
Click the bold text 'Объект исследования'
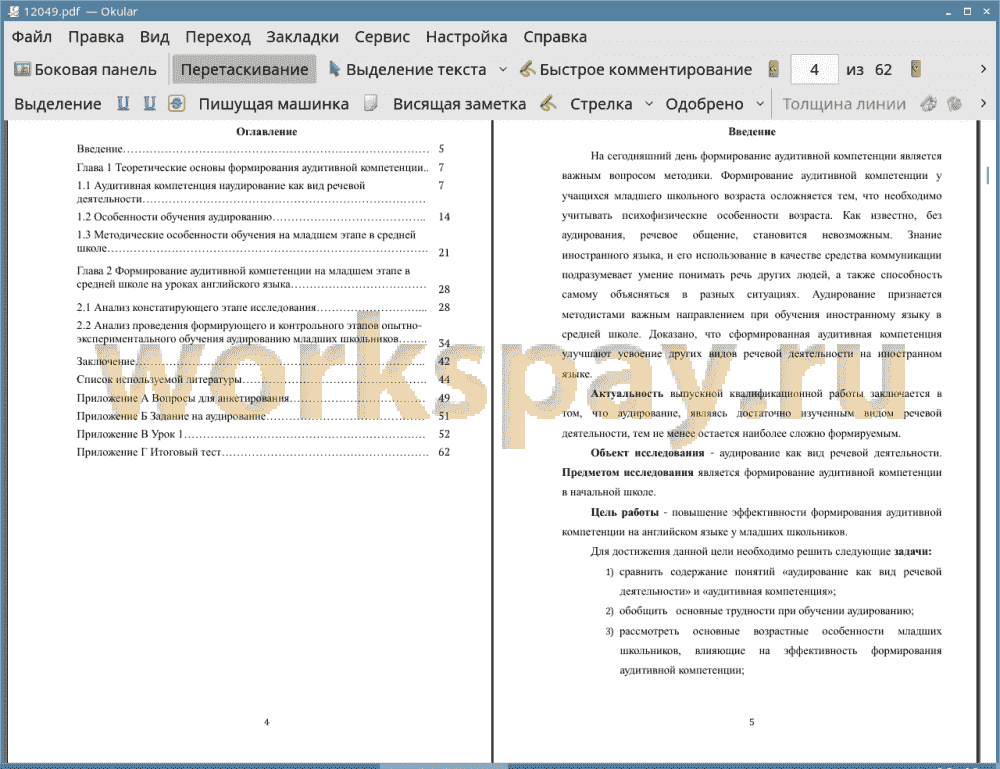click(647, 453)
